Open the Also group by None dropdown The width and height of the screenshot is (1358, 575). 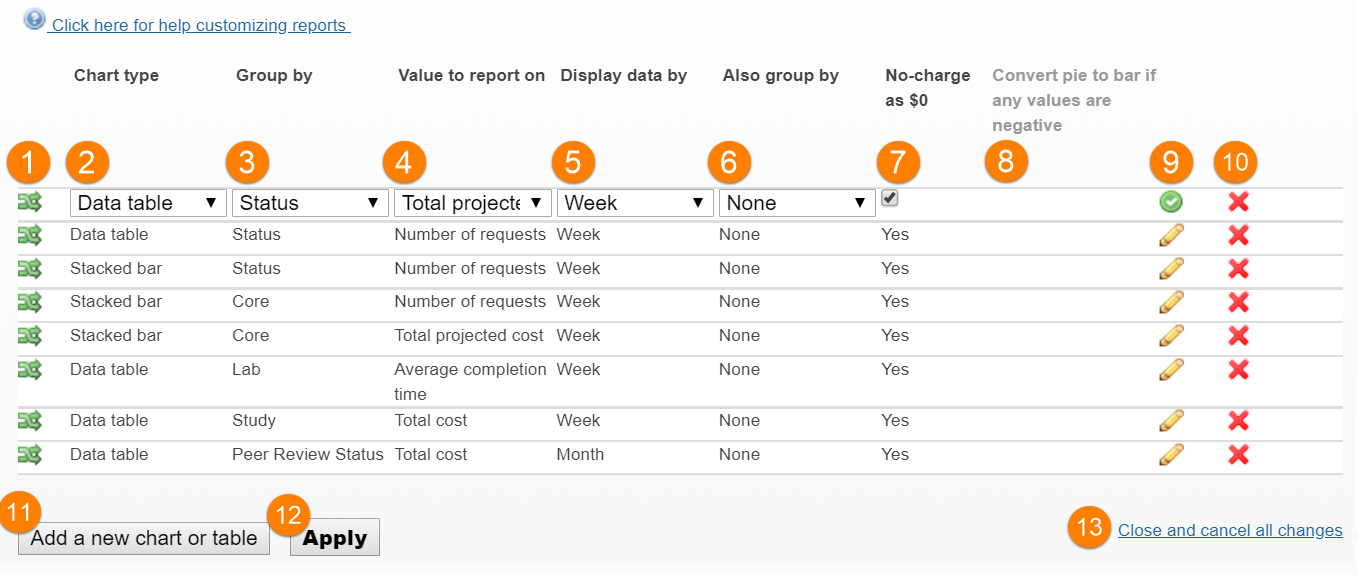(797, 203)
